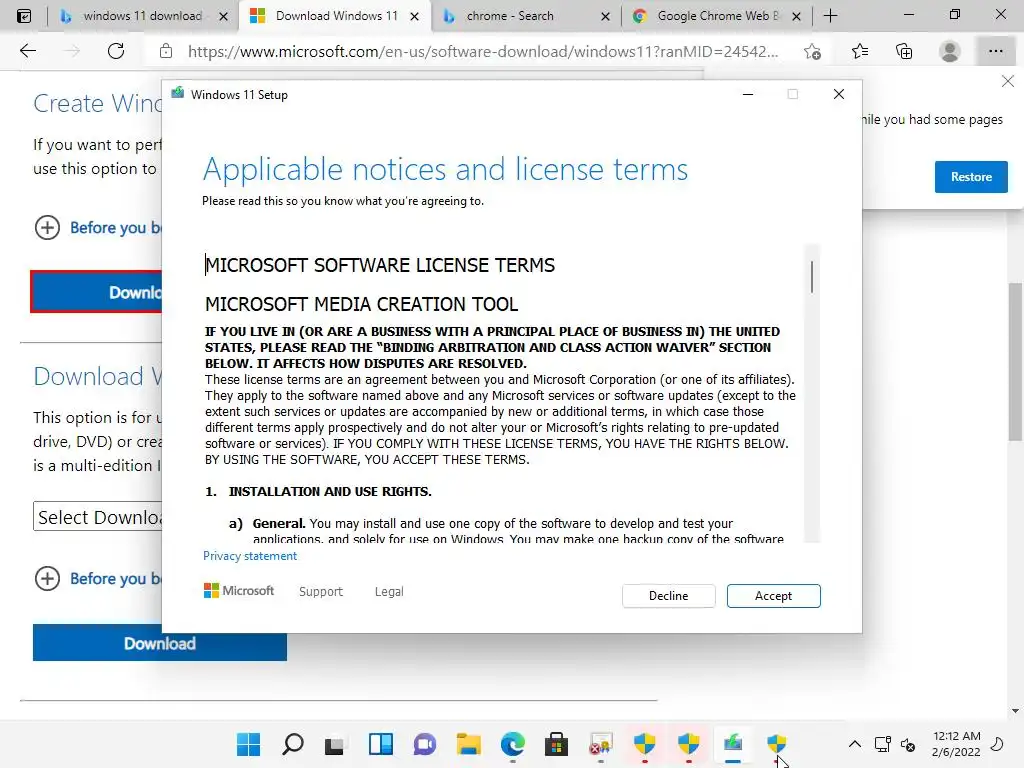Close the 'Google Chrome Web B' tab
The image size is (1024, 768).
pos(796,16)
